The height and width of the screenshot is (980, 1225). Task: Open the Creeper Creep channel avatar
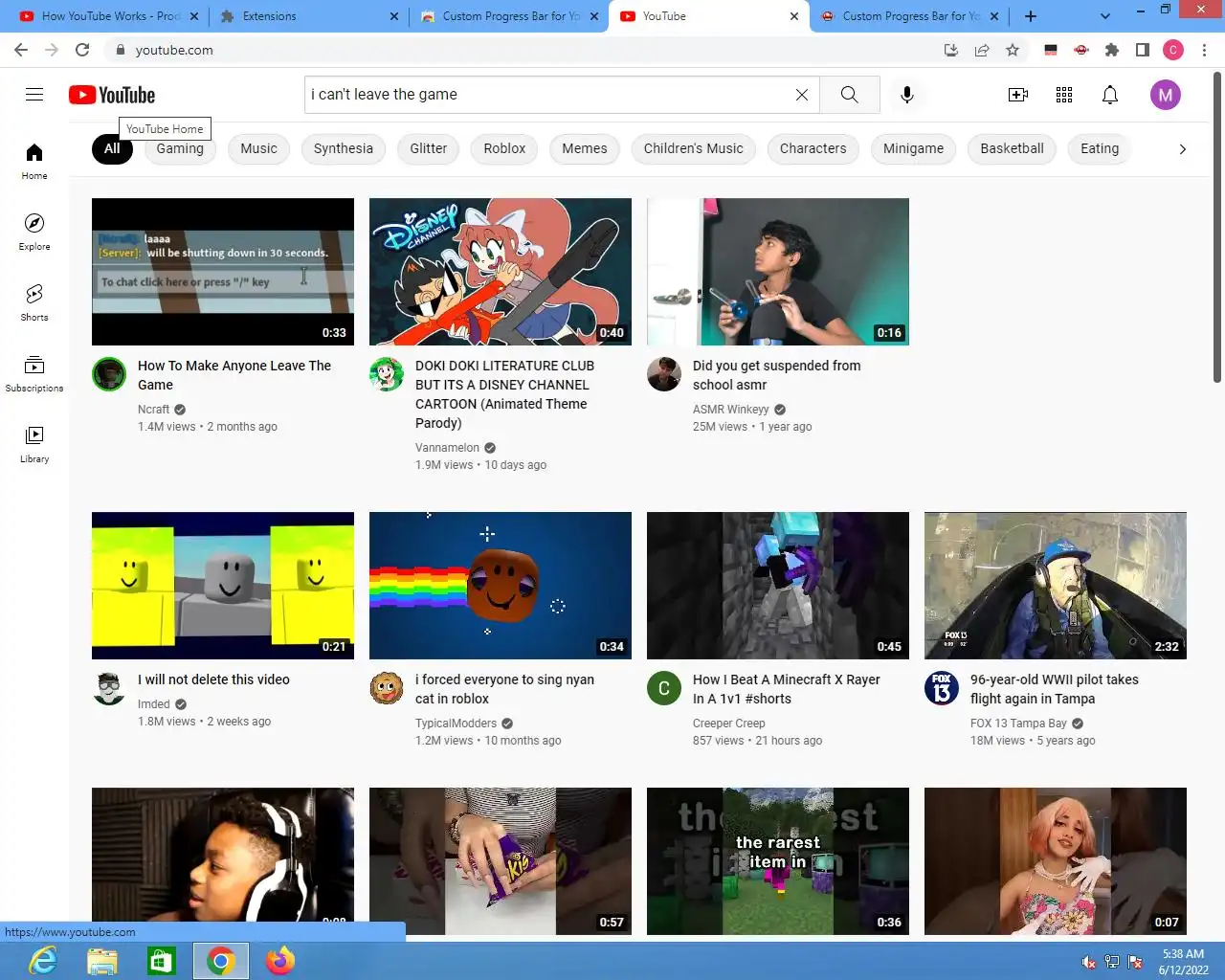[664, 688]
